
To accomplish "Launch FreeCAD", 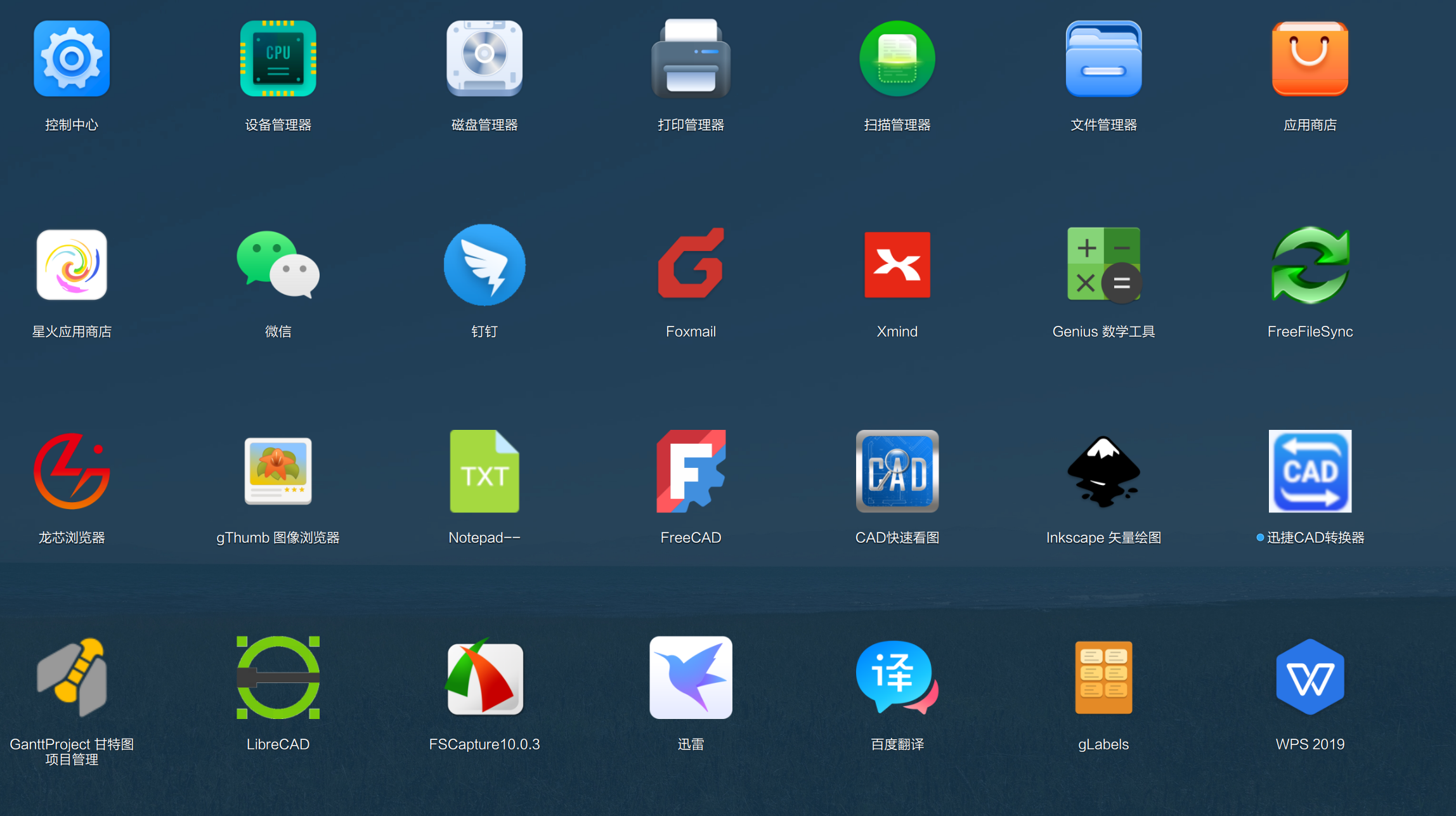I will [691, 471].
